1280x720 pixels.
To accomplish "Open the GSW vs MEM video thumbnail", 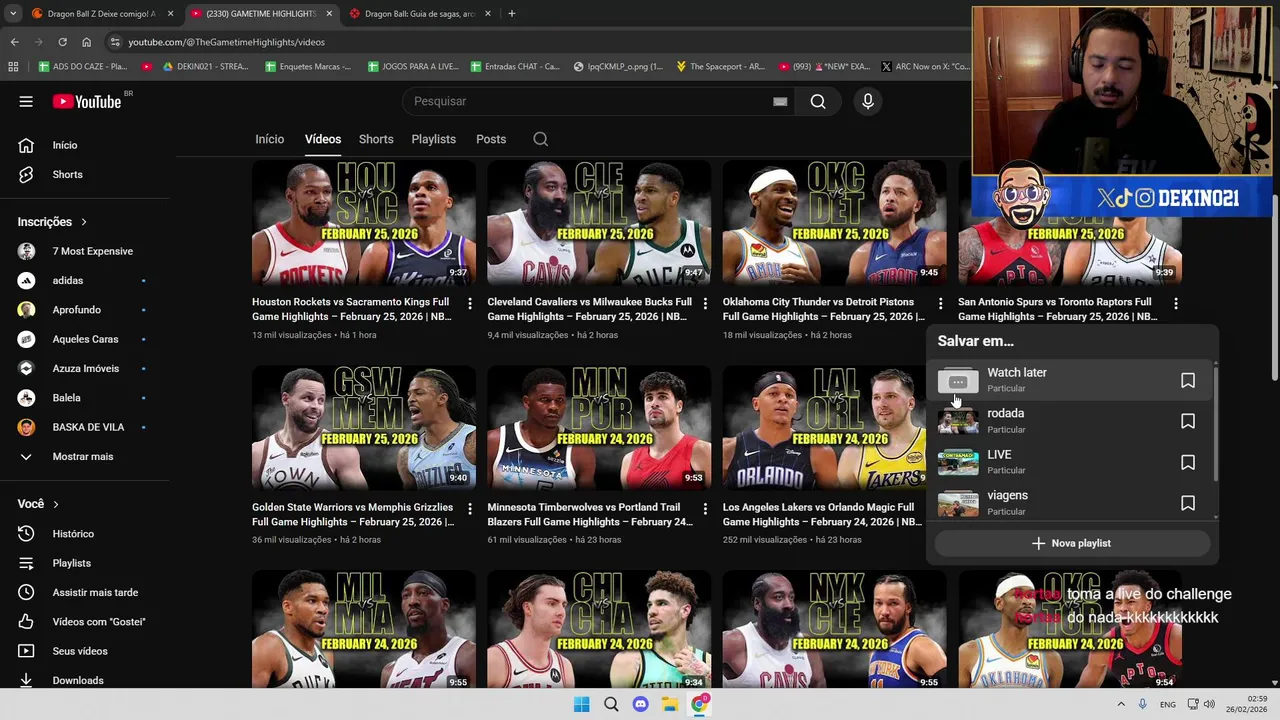I will click(x=364, y=428).
